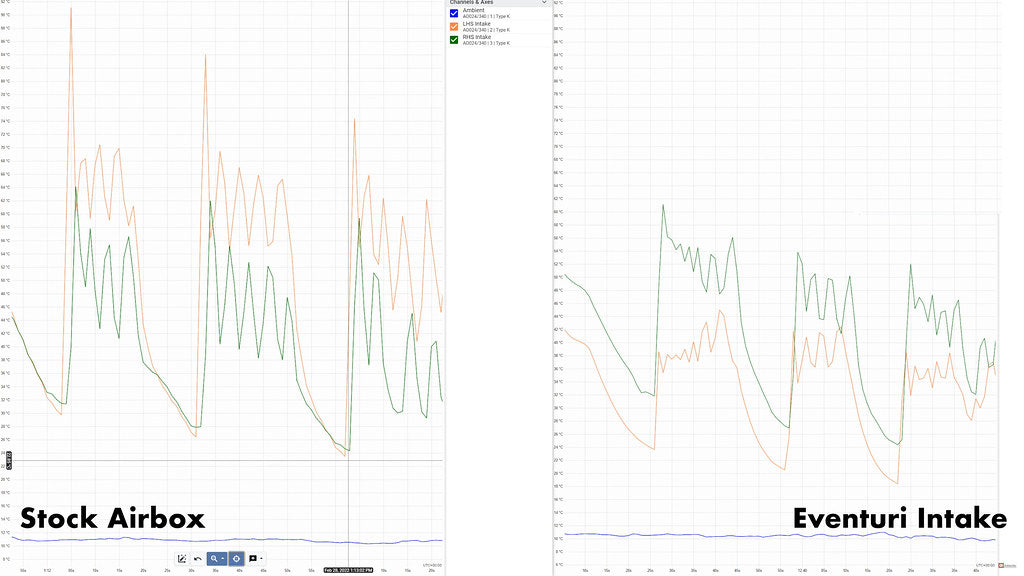Click the RHS Intake channel label
Viewport: 1024px width, 576px height.
coord(478,37)
